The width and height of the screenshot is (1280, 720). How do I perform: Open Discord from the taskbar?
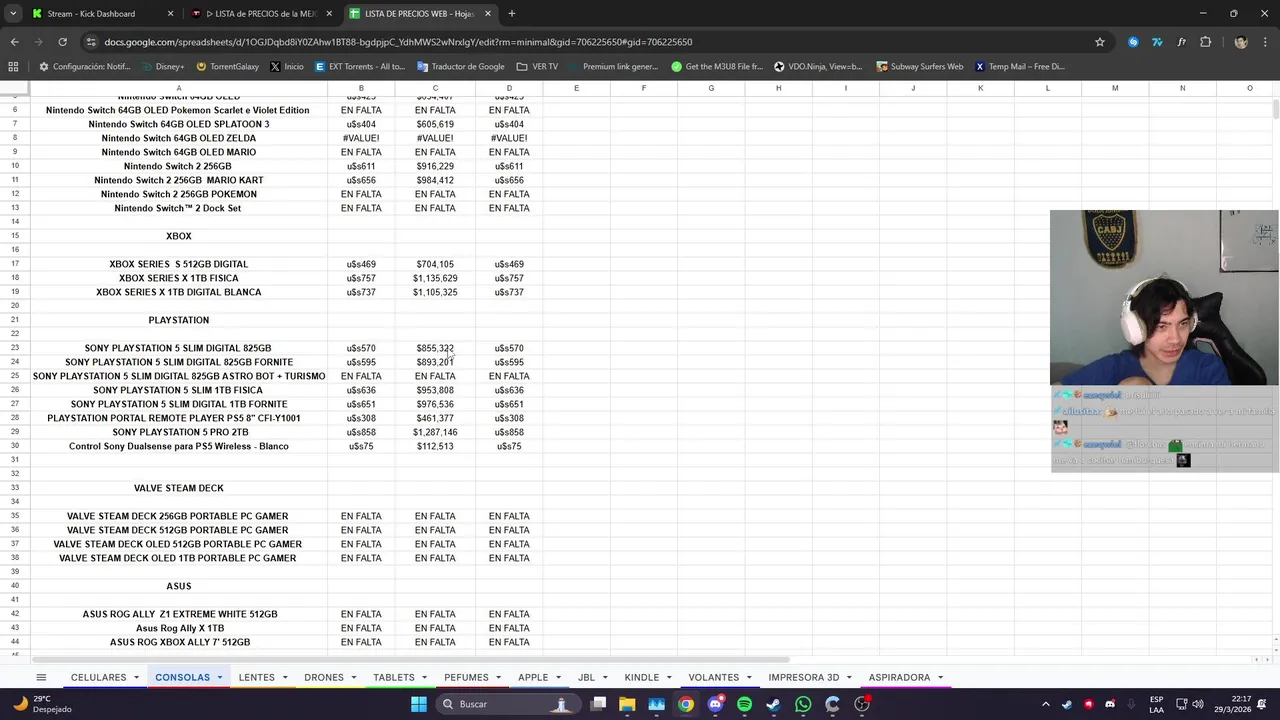click(715, 704)
